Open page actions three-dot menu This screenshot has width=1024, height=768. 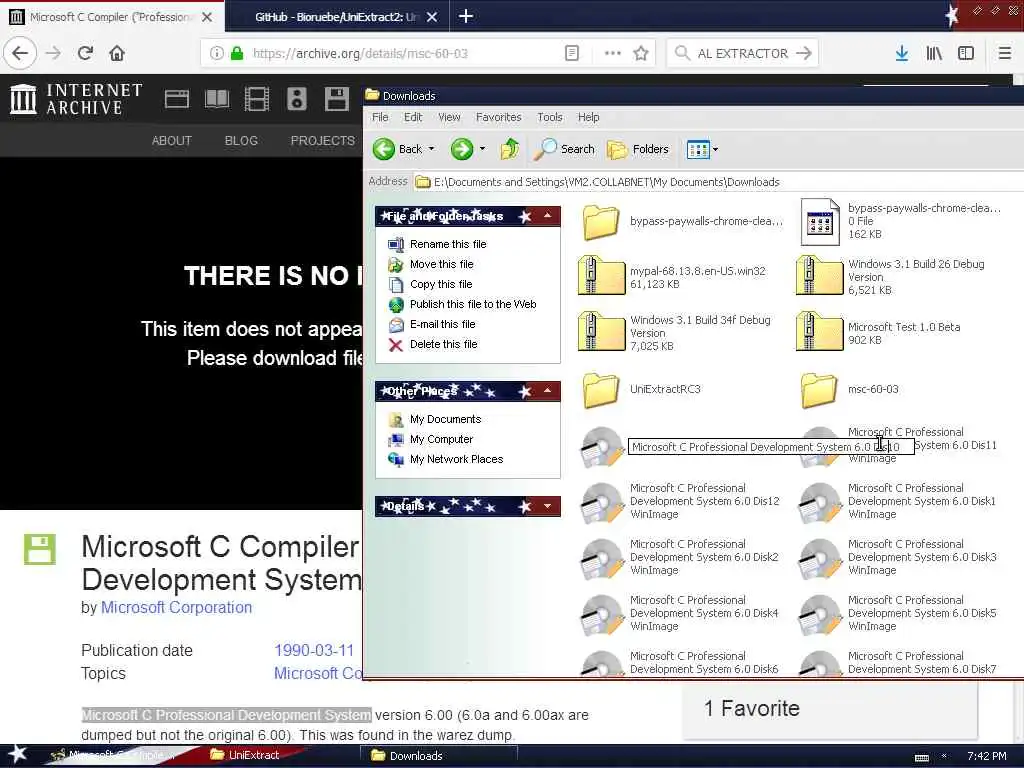click(x=613, y=53)
